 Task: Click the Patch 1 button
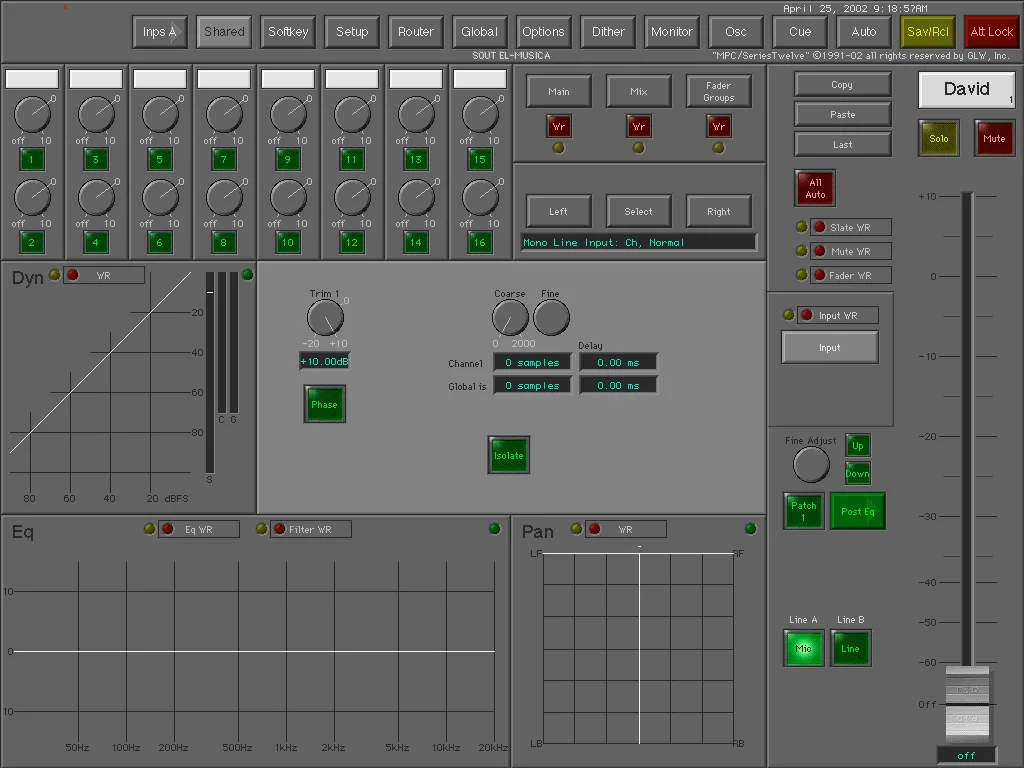point(803,511)
